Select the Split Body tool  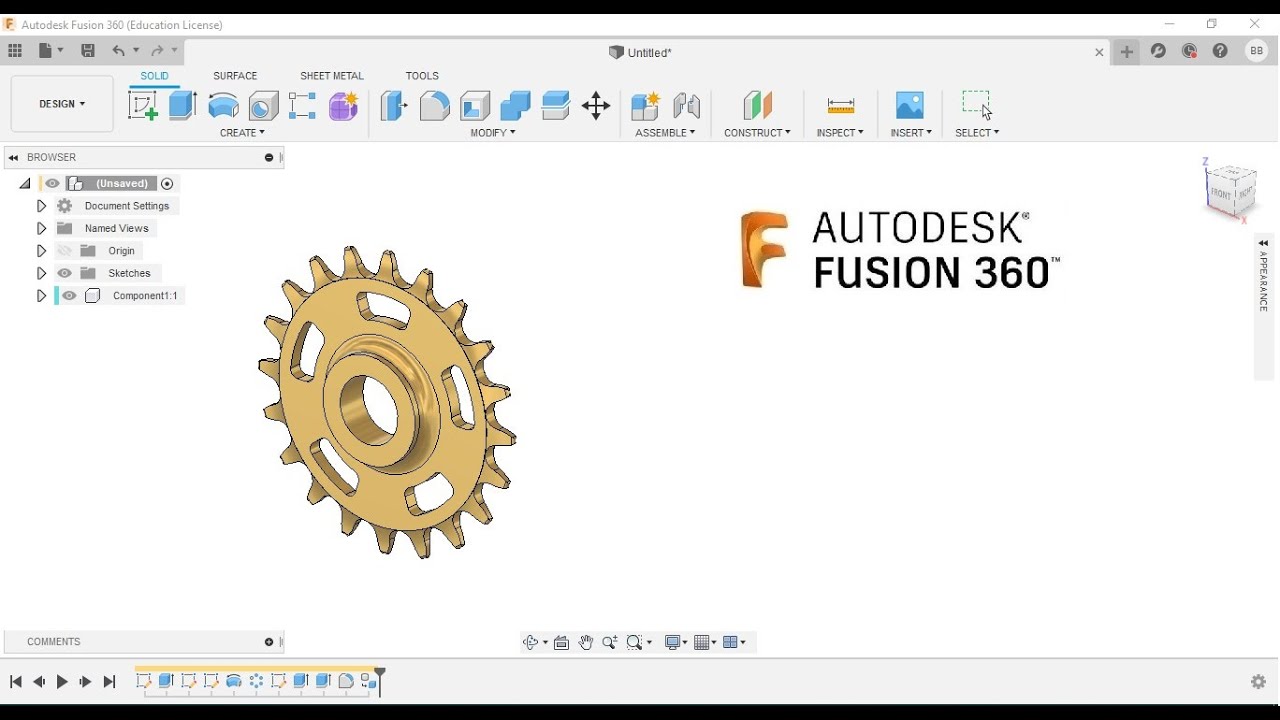(556, 105)
